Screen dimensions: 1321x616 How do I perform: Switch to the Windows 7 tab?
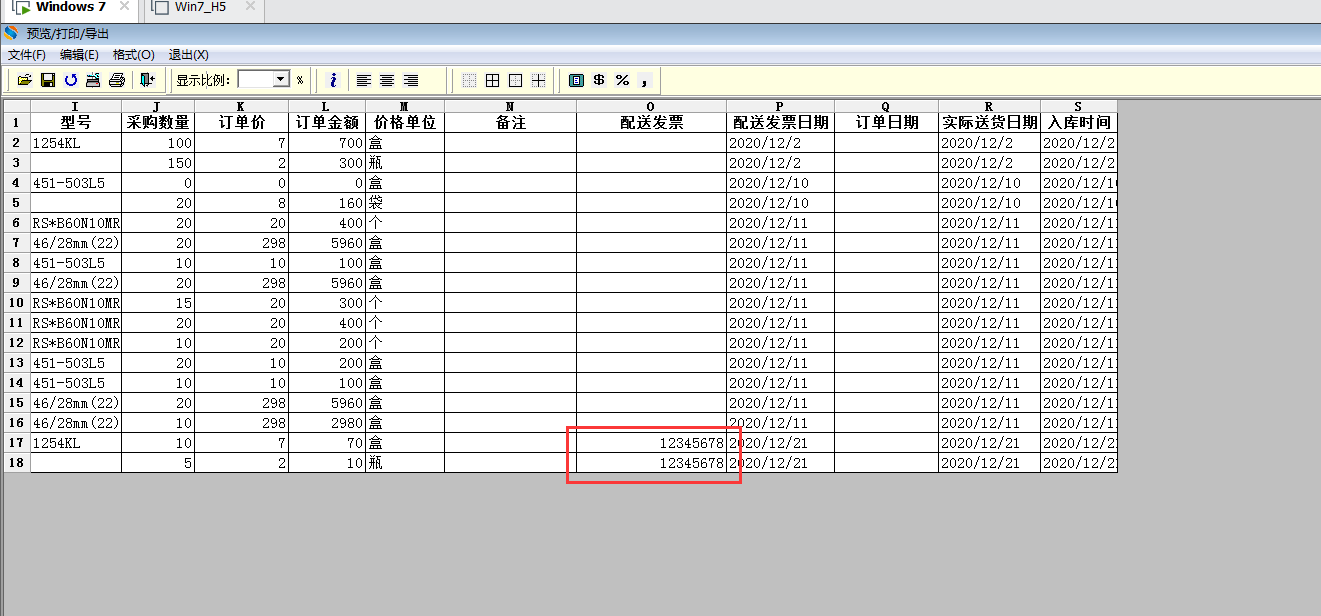click(70, 7)
